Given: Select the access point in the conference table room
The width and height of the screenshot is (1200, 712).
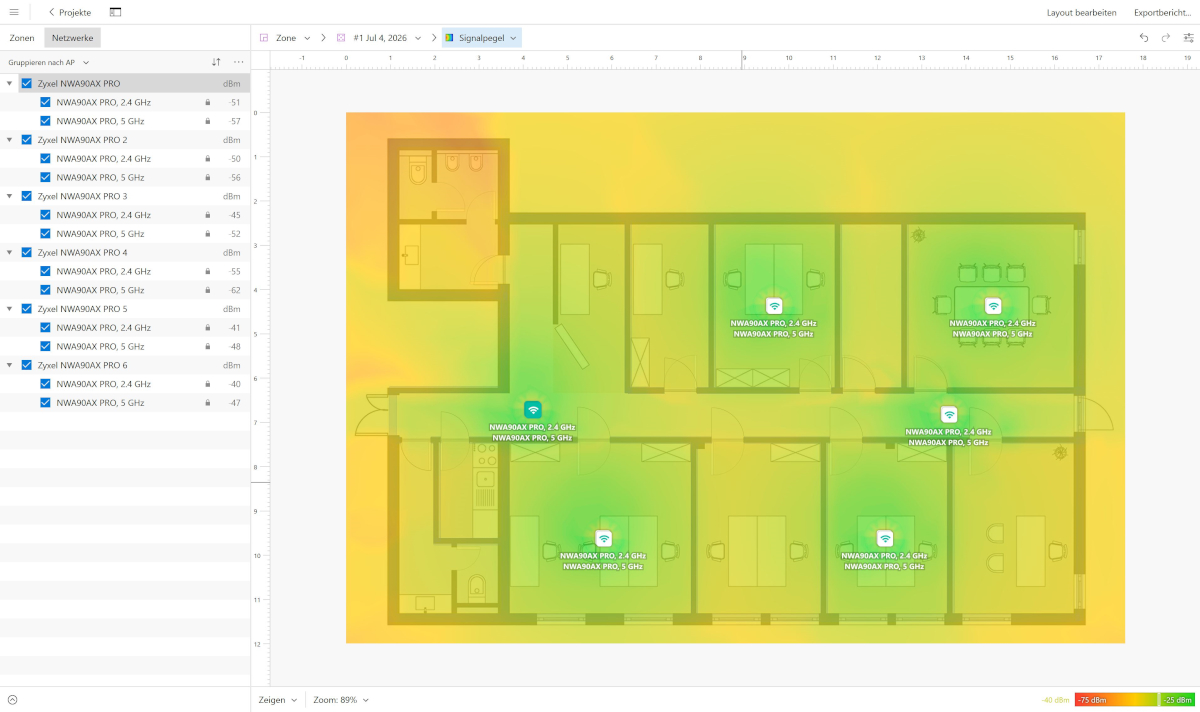Looking at the screenshot, I should [x=993, y=306].
